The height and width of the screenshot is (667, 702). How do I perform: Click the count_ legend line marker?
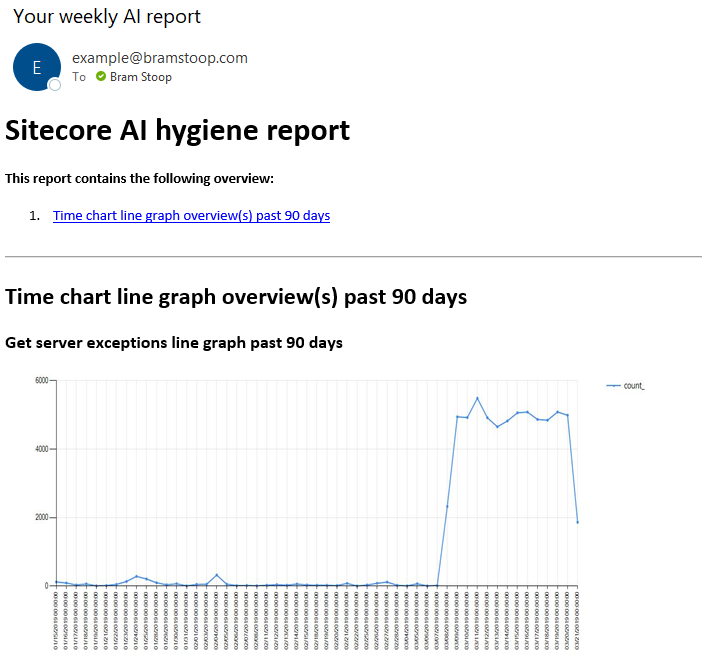point(612,385)
